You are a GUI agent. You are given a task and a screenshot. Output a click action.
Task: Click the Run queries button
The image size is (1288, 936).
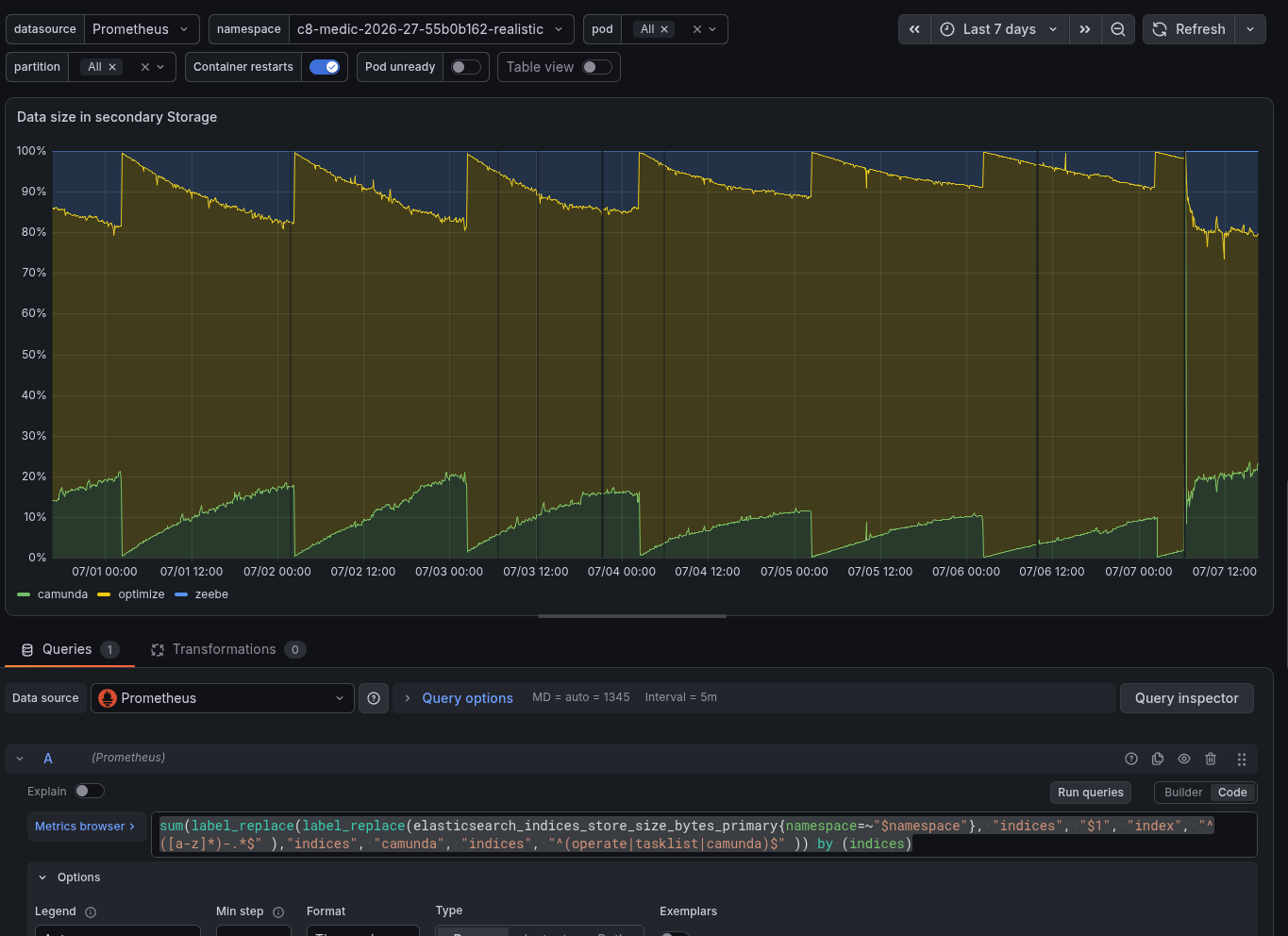(1091, 793)
